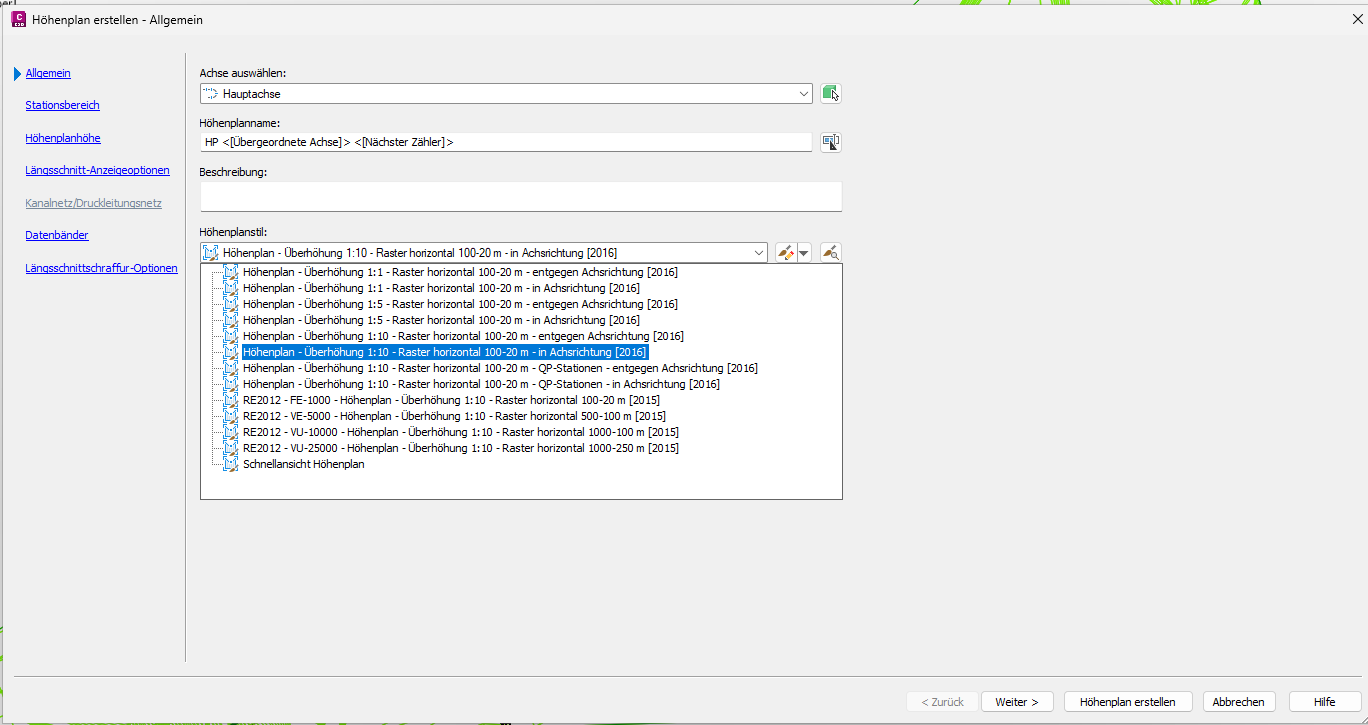Switch to the Höhenplanhöhe page

point(63,138)
